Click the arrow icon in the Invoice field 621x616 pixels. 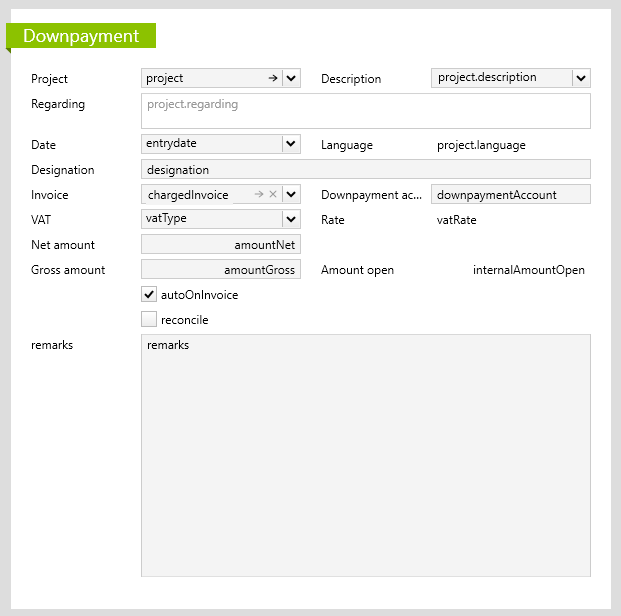tap(258, 194)
